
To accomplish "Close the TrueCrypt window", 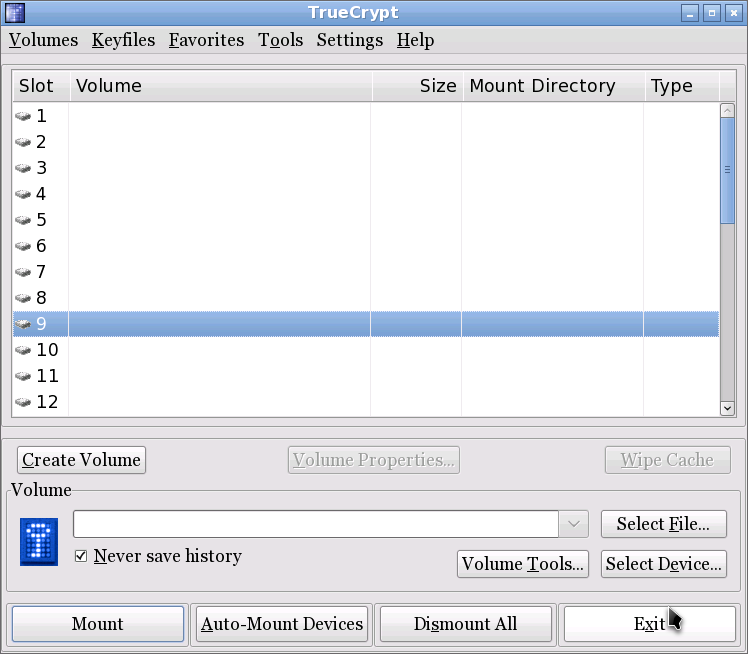I will (x=734, y=13).
